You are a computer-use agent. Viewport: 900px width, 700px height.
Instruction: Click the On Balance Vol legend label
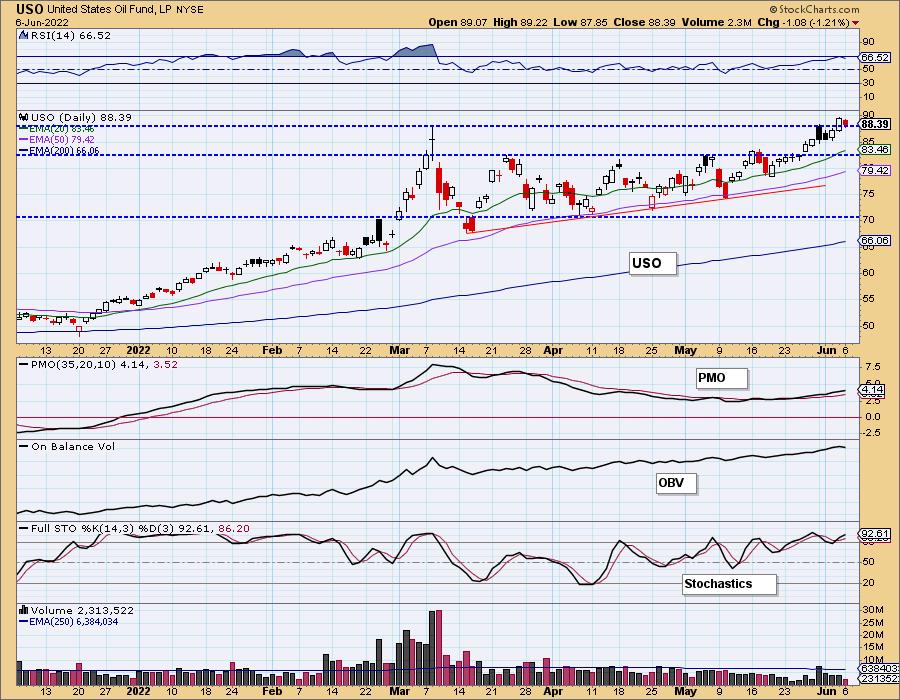click(73, 446)
